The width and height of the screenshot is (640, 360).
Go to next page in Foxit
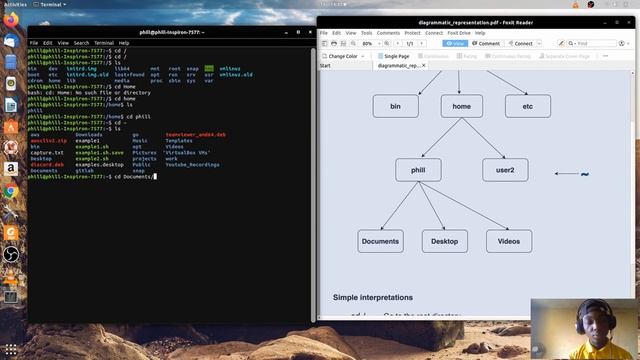click(x=422, y=43)
